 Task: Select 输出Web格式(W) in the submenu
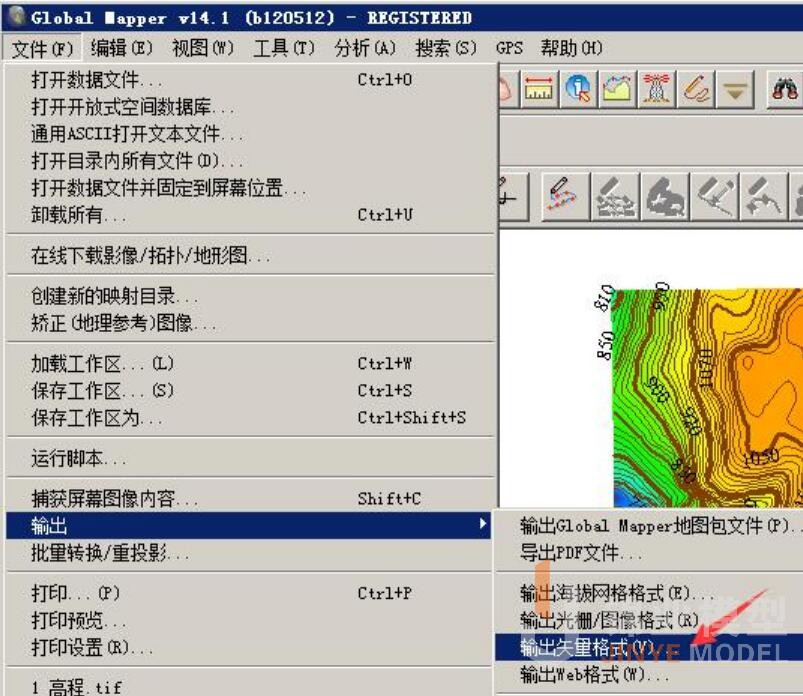point(649,674)
